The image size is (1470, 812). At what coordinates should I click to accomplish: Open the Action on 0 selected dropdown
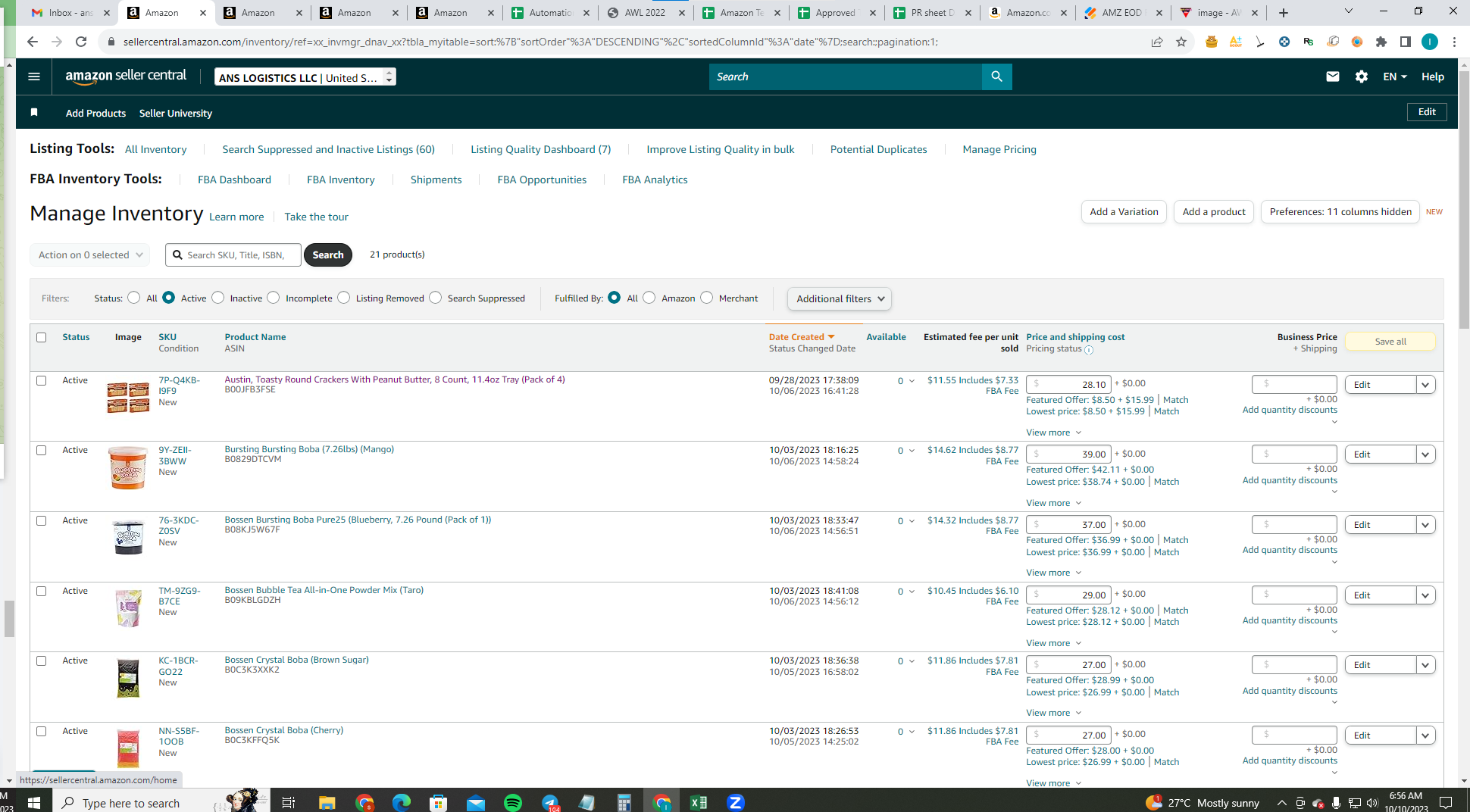pos(90,255)
